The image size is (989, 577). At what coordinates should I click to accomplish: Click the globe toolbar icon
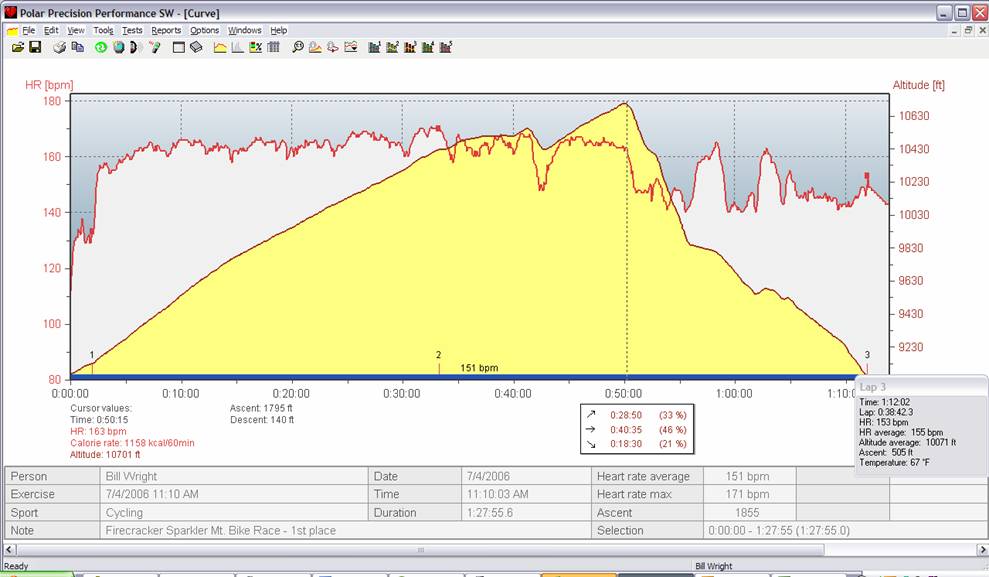[119, 47]
